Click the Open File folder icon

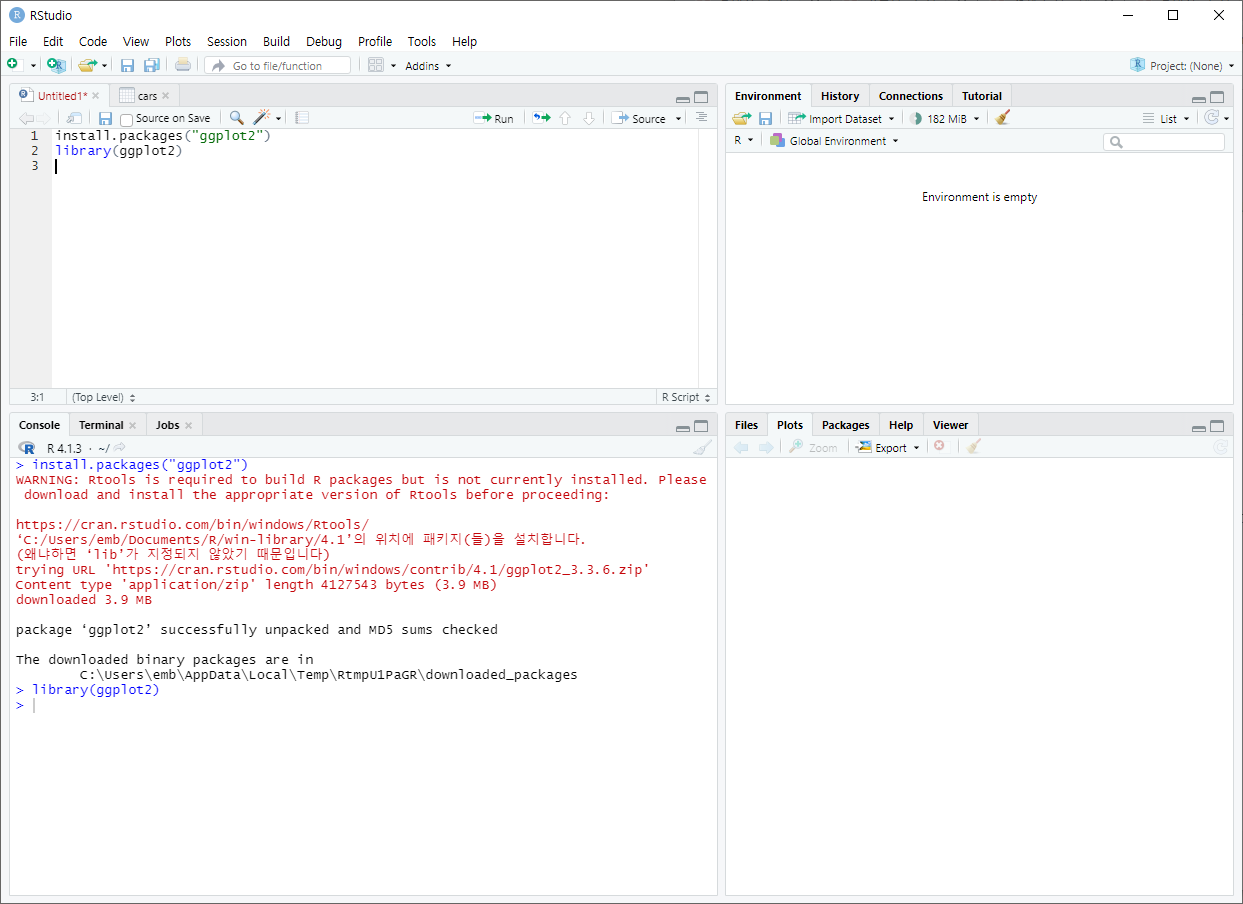[87, 65]
